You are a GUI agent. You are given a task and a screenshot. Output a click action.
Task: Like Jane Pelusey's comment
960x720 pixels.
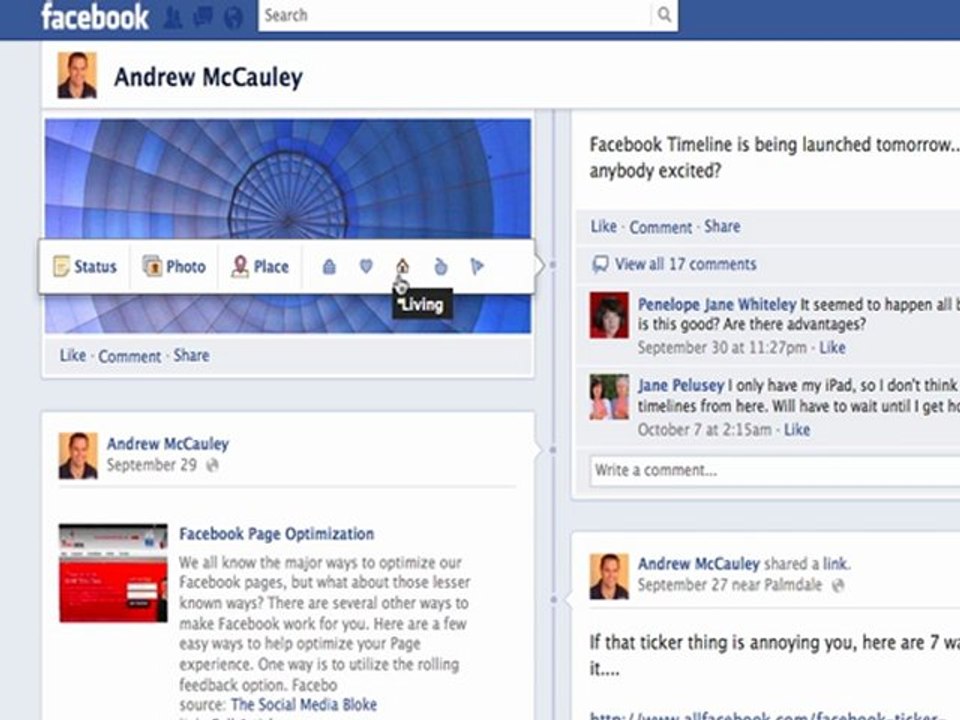797,430
